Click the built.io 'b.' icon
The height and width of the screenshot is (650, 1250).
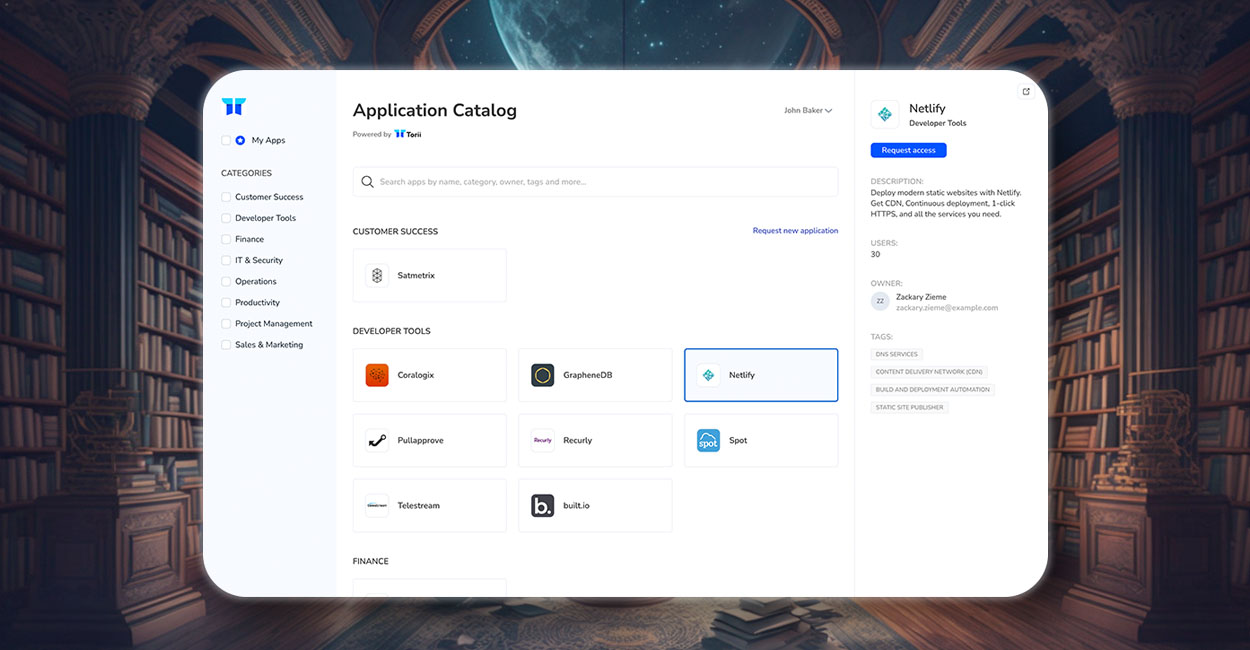click(x=542, y=505)
